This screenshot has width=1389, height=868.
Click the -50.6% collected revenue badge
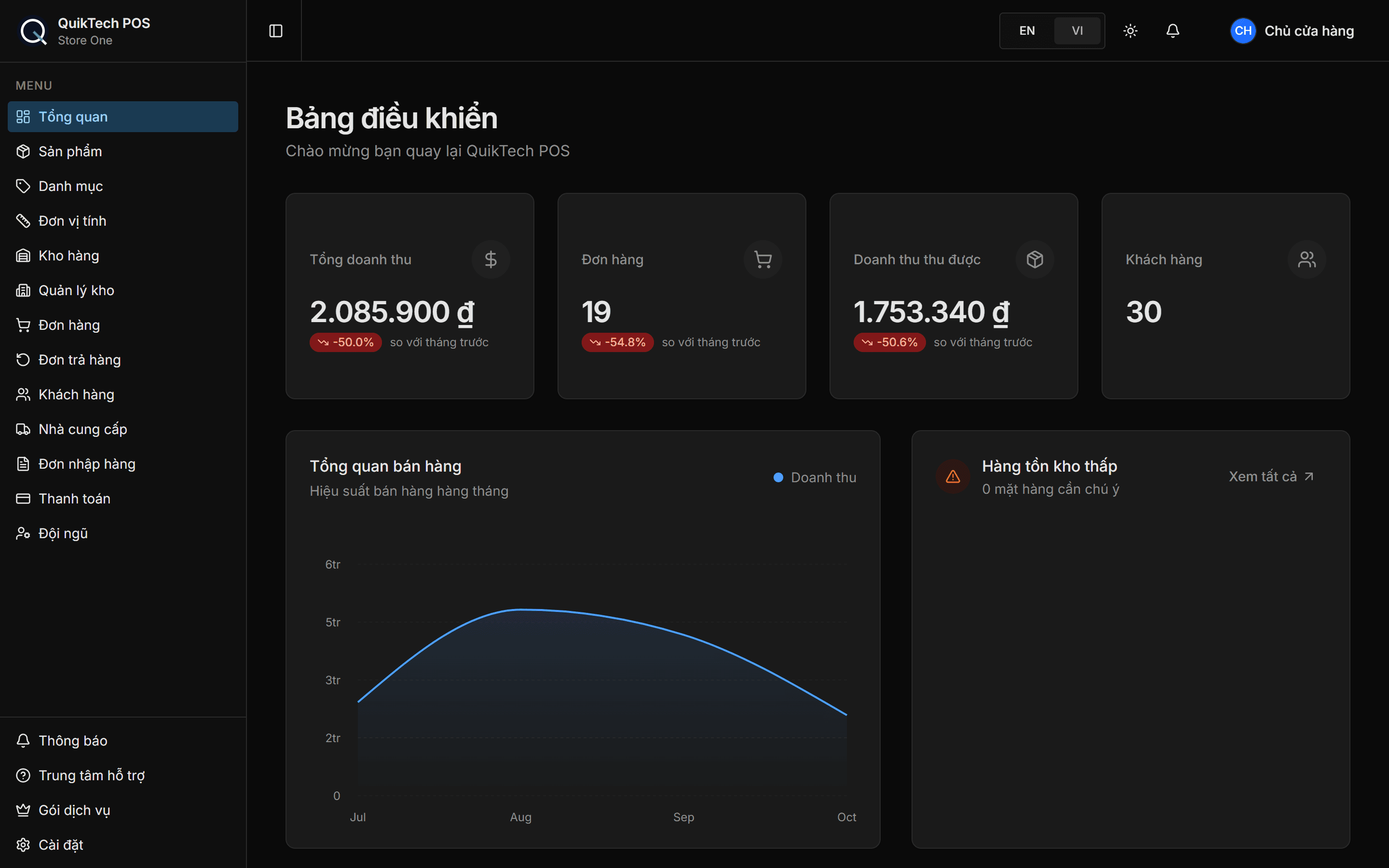pos(890,342)
